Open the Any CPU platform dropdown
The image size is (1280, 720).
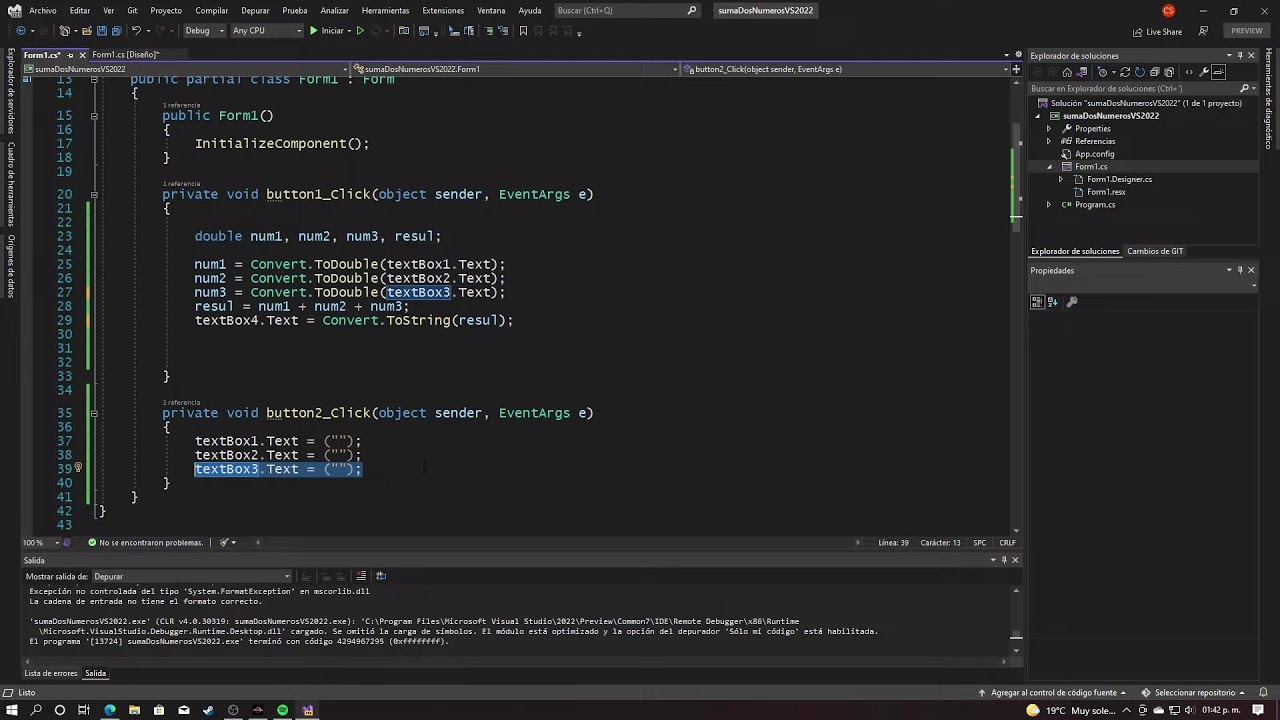[266, 31]
